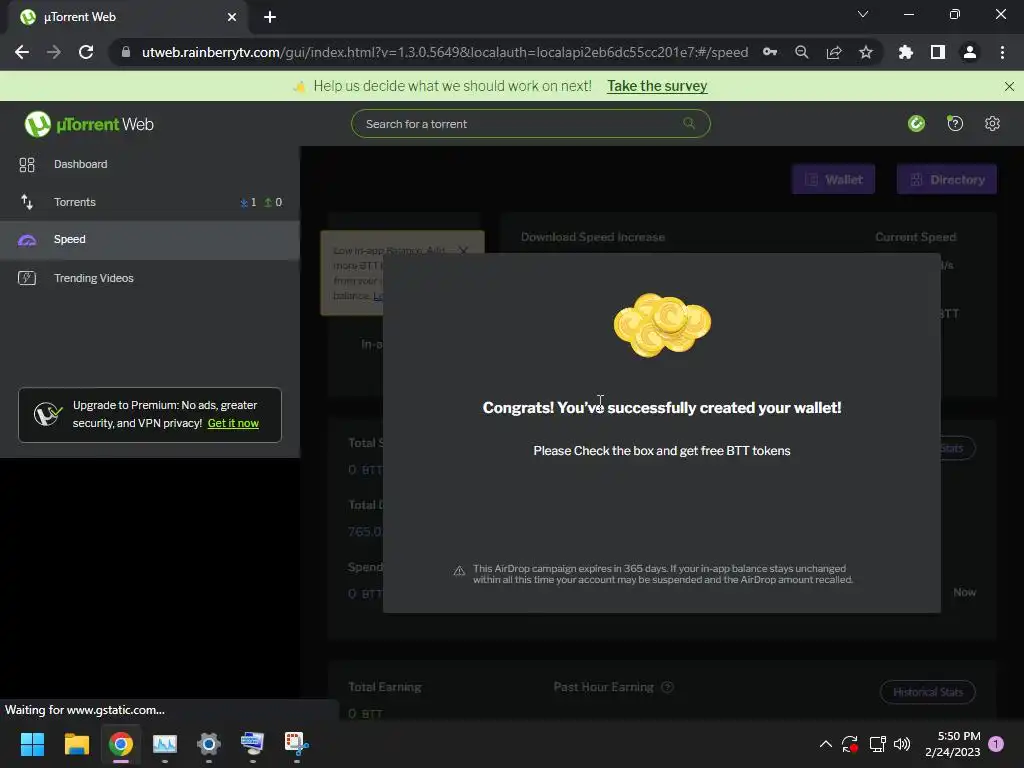The image size is (1024, 768).
Task: Open the clock showing 5:50 PM
Action: coord(953,744)
